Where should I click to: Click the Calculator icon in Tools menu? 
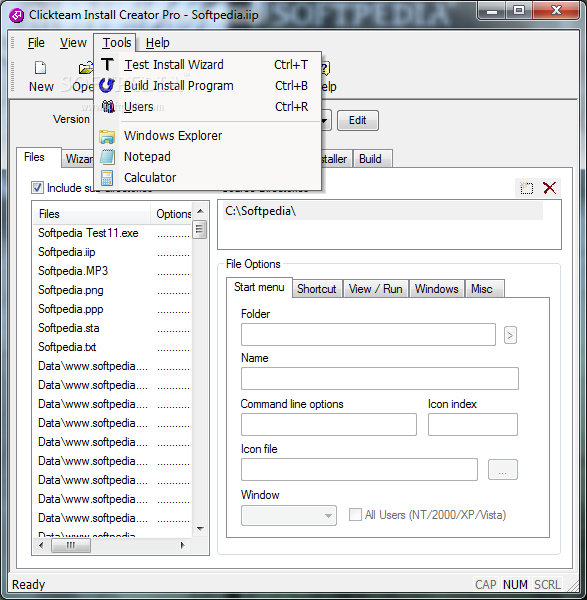coord(107,178)
